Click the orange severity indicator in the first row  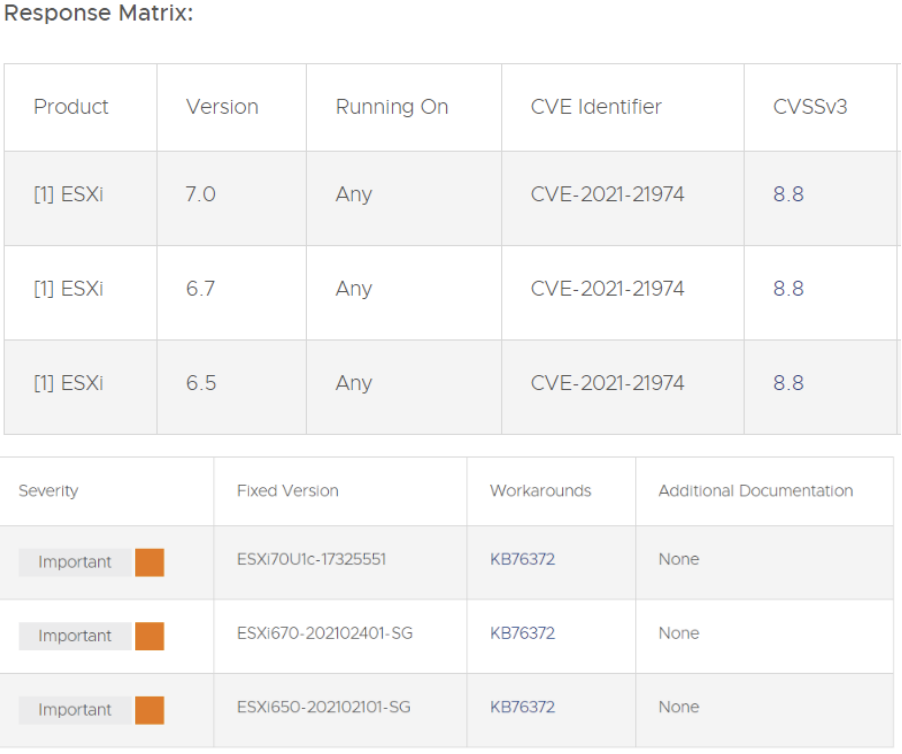(x=148, y=562)
